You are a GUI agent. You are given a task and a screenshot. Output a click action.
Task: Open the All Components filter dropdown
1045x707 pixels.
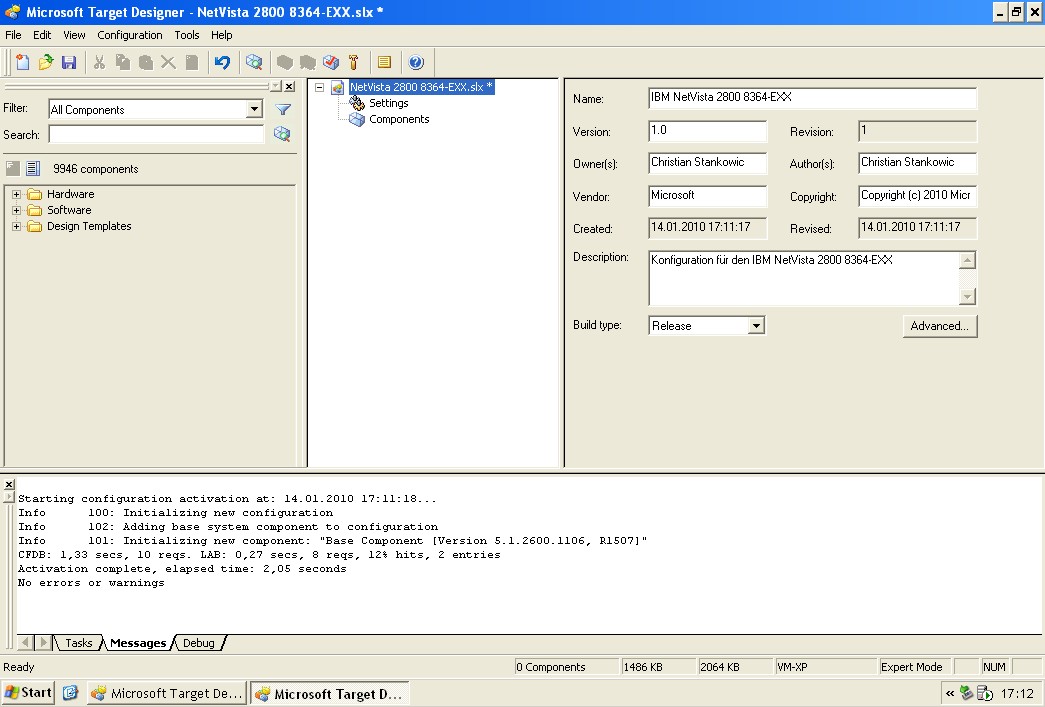[254, 110]
